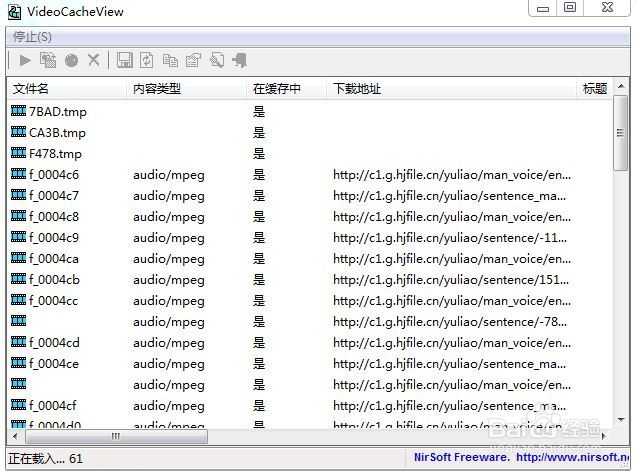The height and width of the screenshot is (471, 637).
Task: Sort by the 标题 column header
Action: [595, 88]
